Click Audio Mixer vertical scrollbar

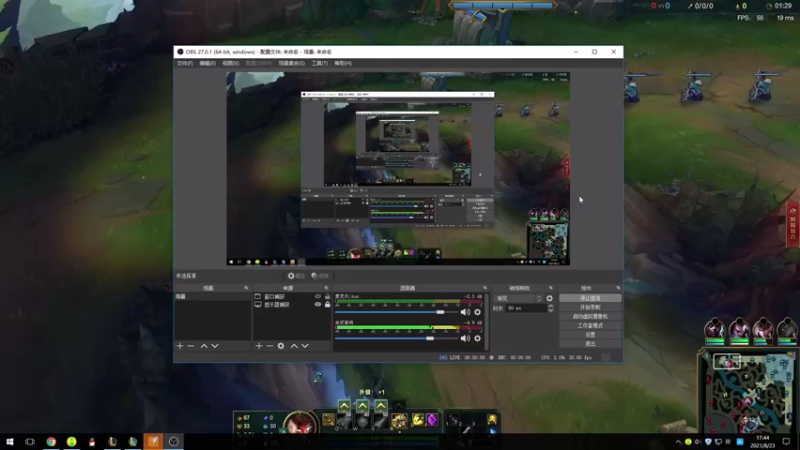[487, 321]
